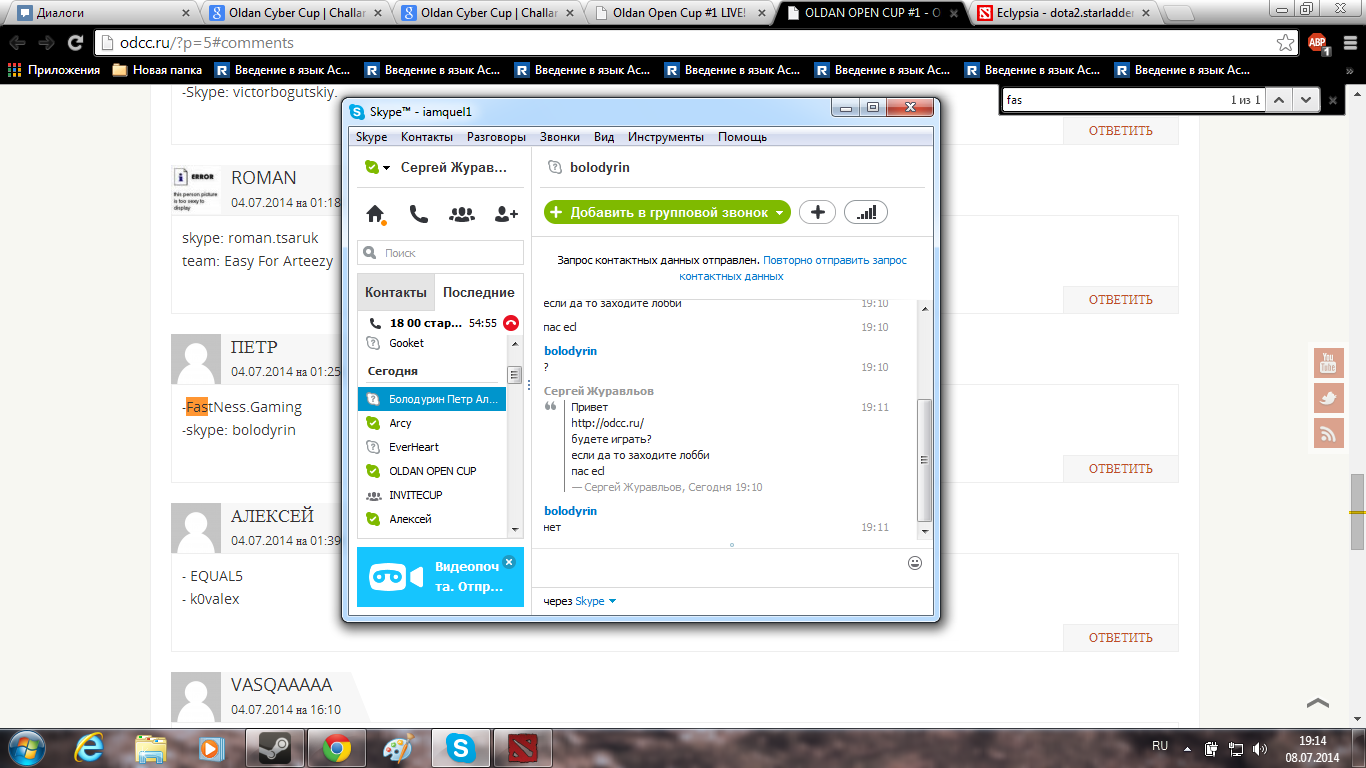This screenshot has height=768, width=1366.
Task: Open Paint from the taskbar
Action: click(x=398, y=748)
